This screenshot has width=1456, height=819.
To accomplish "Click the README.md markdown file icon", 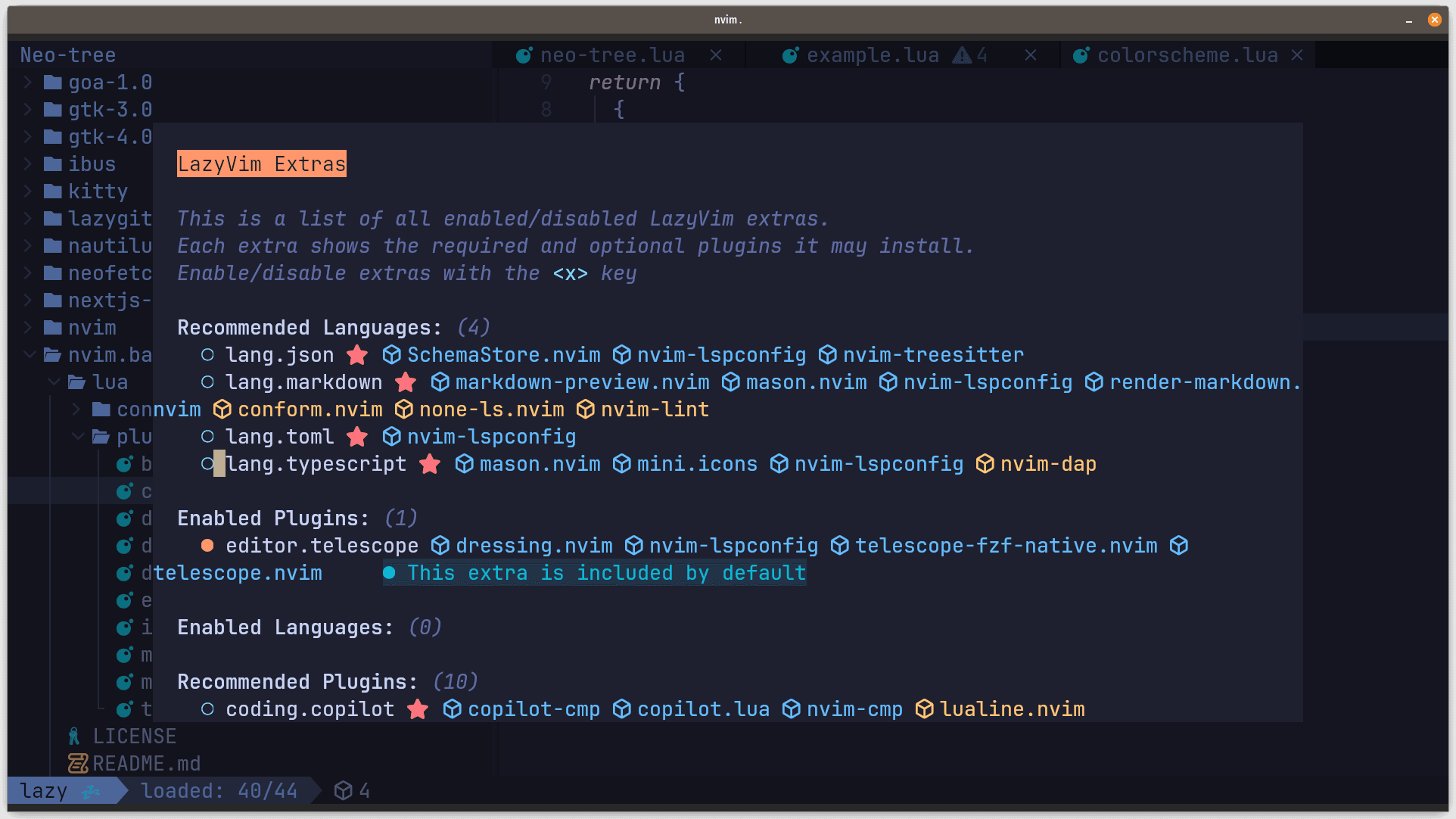I will click(77, 764).
